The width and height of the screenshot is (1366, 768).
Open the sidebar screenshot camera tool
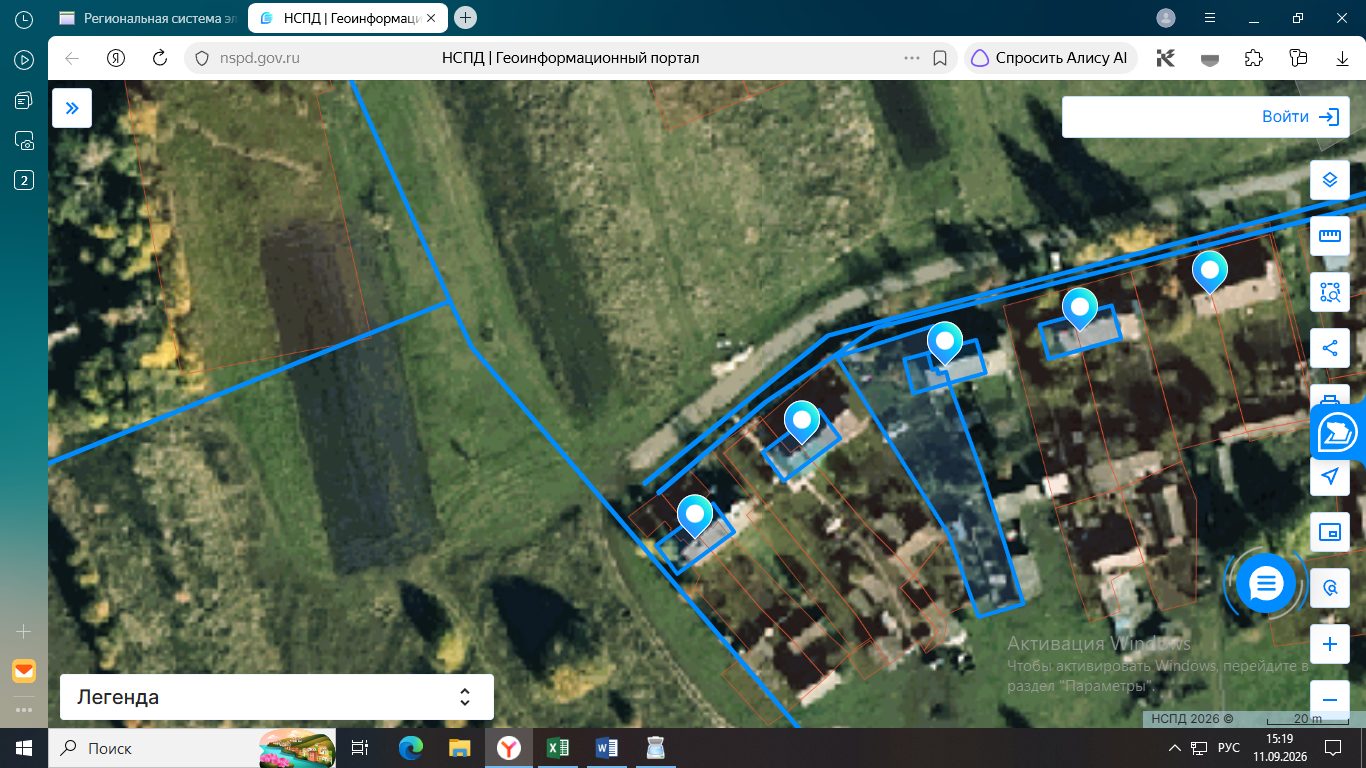pyautogui.click(x=24, y=141)
